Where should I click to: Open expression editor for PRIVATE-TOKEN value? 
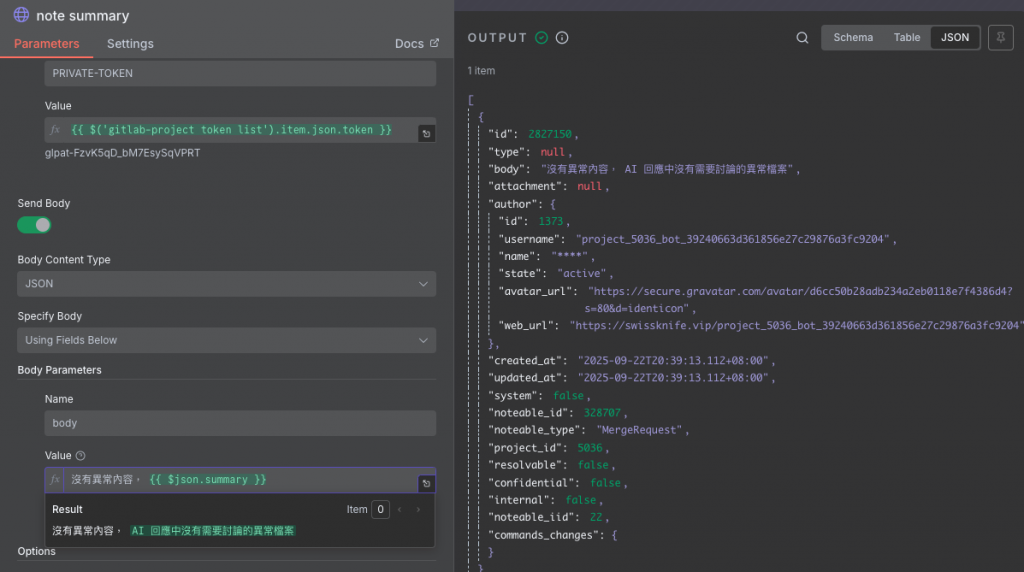coord(426,133)
